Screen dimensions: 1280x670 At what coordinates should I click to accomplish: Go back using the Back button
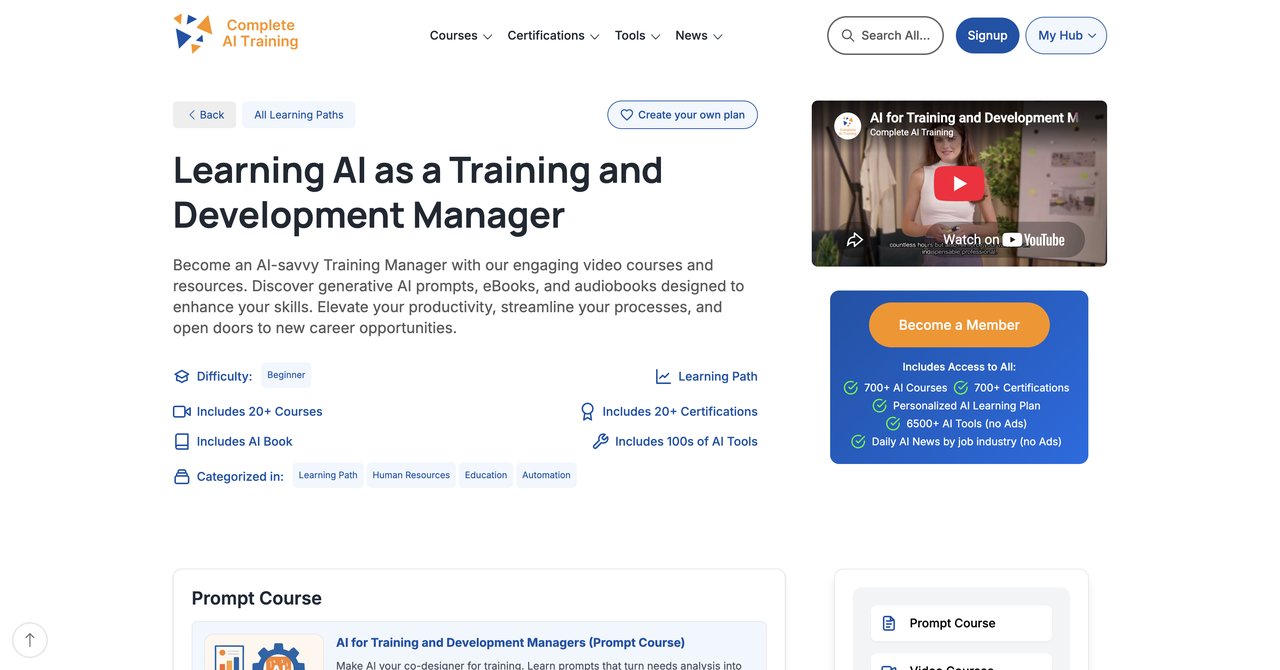coord(204,115)
